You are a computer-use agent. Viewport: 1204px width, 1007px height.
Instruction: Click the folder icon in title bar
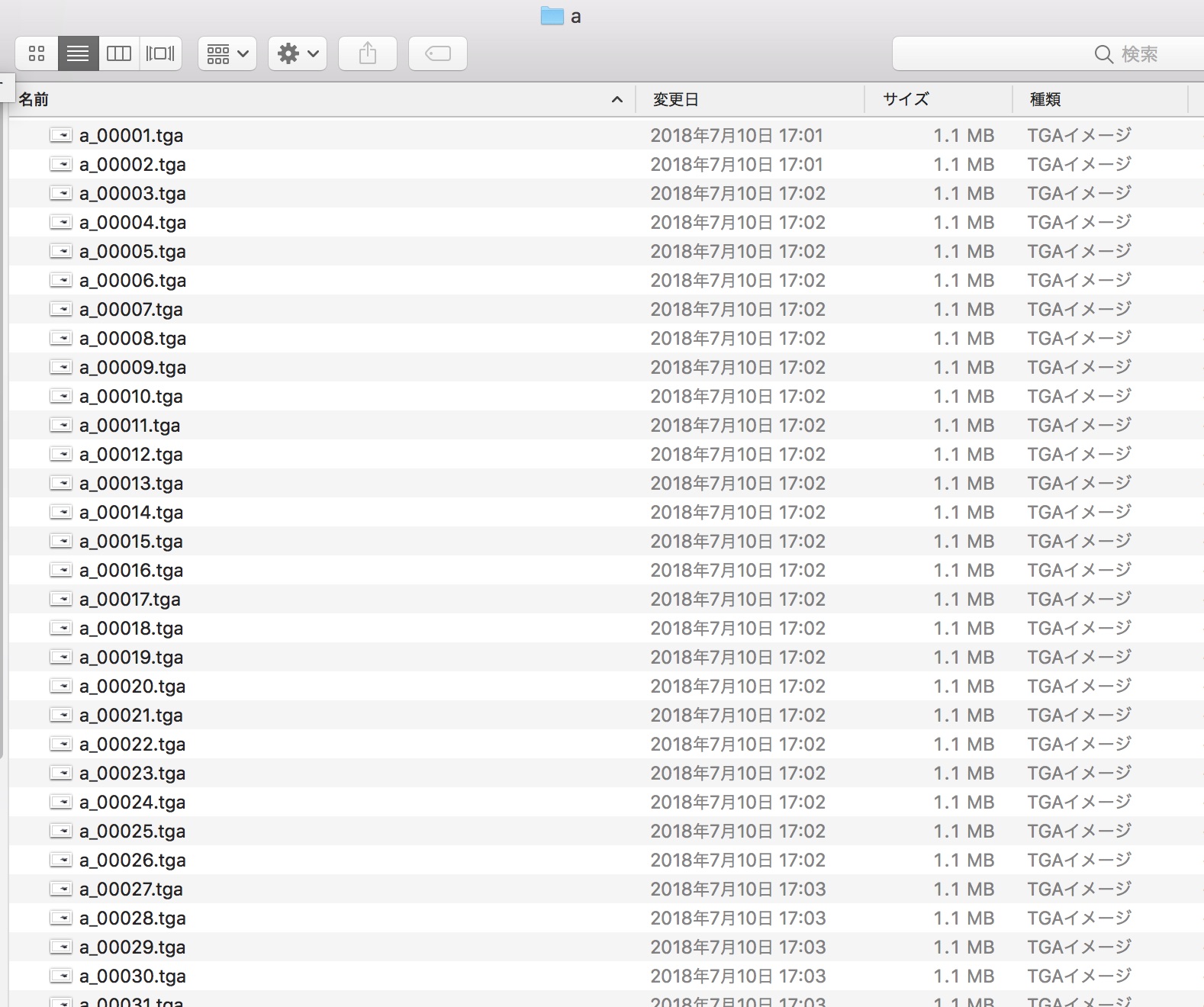(x=552, y=15)
